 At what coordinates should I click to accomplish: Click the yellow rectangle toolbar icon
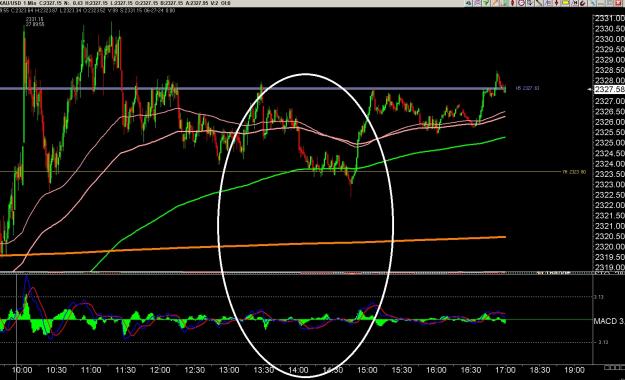565,3
